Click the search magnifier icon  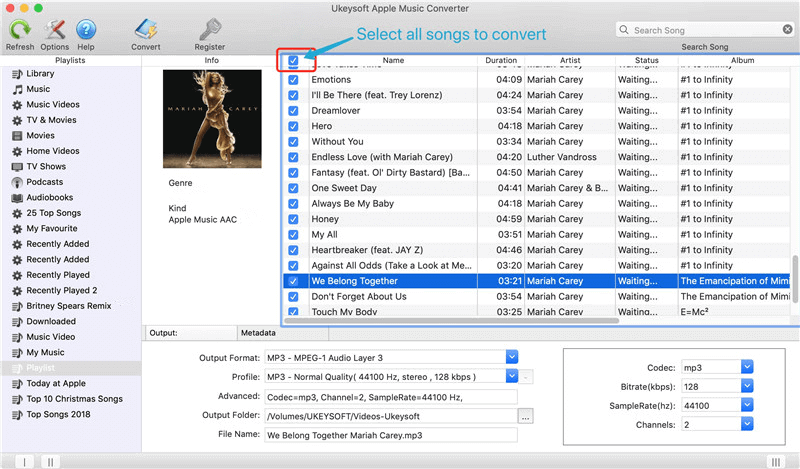(x=624, y=30)
